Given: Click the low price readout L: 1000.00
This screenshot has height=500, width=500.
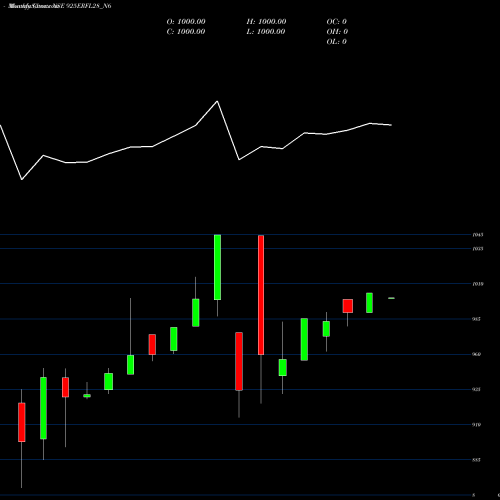Looking at the screenshot, I should (266, 32).
